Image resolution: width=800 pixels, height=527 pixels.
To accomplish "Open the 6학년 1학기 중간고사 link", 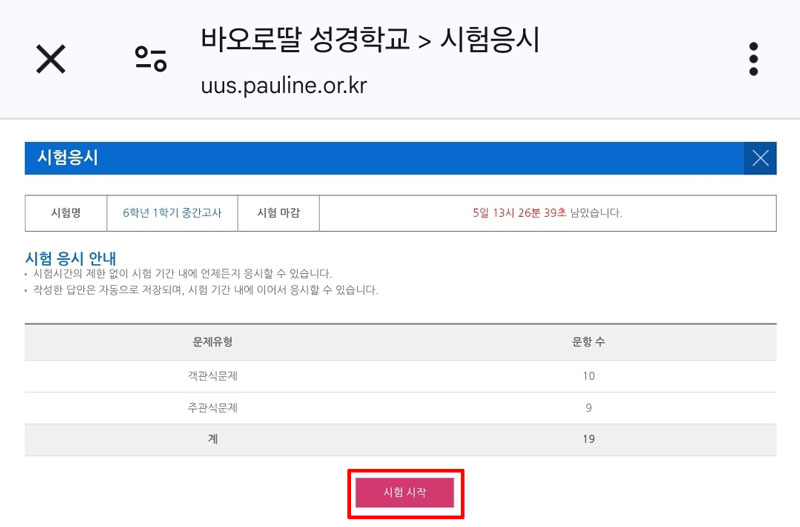I will (172, 213).
